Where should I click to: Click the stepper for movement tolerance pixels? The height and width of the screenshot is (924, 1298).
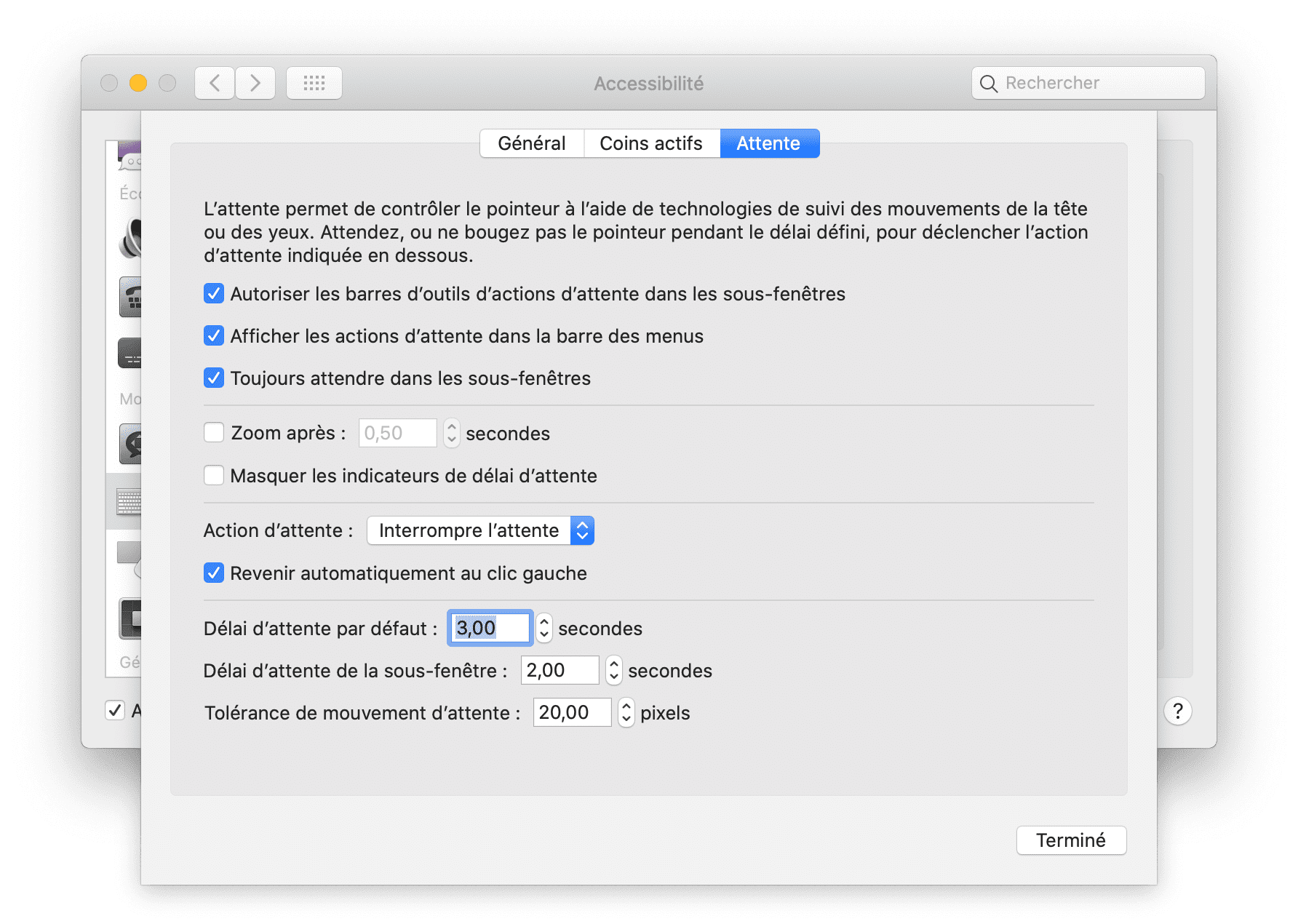click(x=626, y=712)
